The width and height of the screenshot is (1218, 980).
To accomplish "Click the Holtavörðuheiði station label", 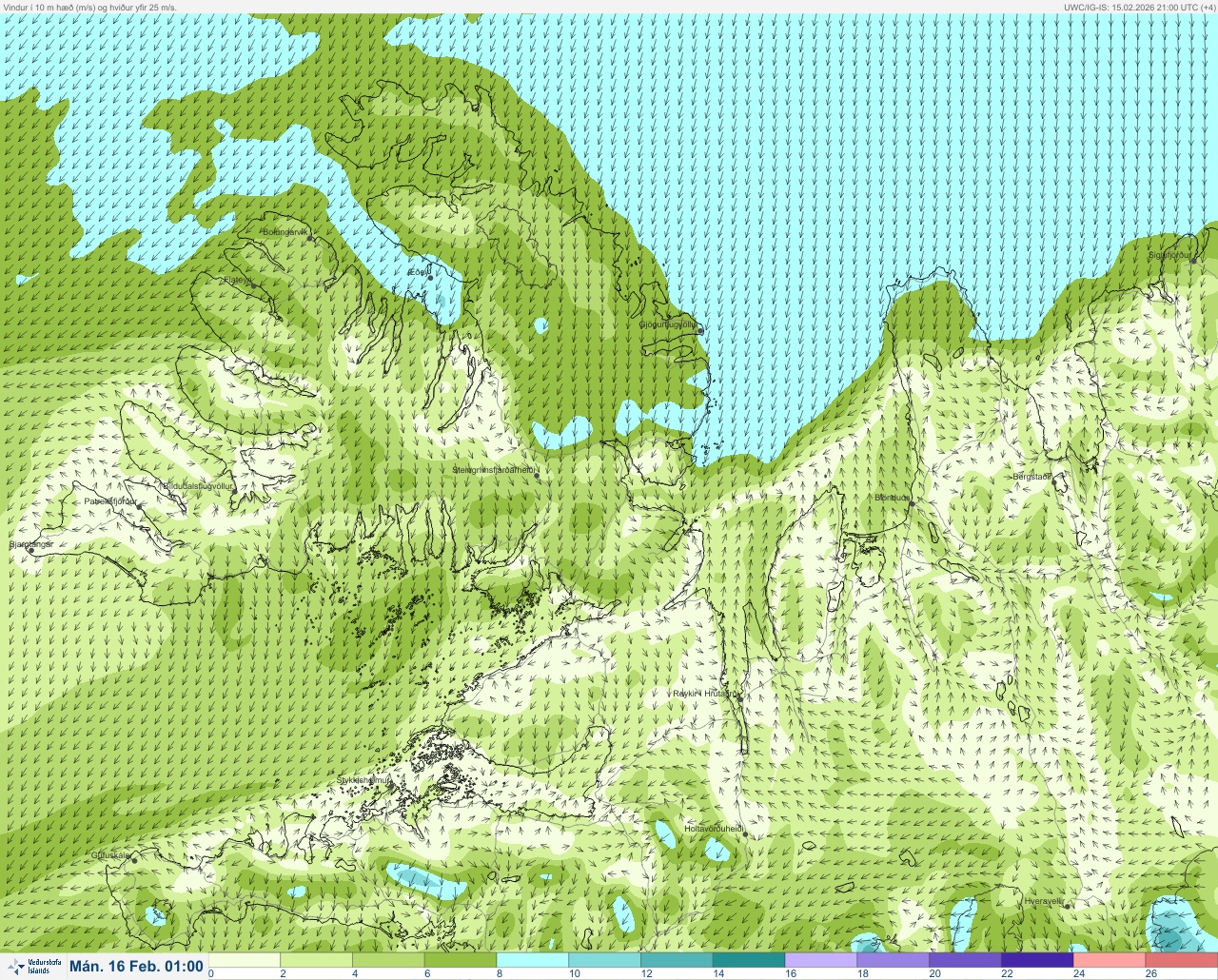I will [714, 829].
